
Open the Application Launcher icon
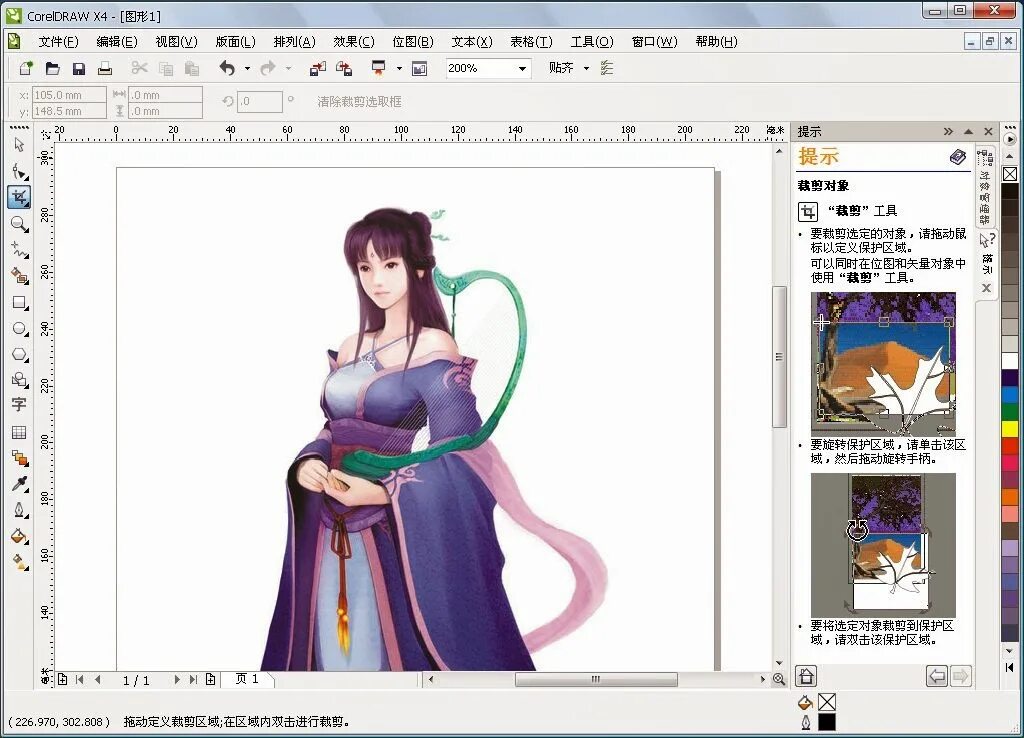[378, 68]
